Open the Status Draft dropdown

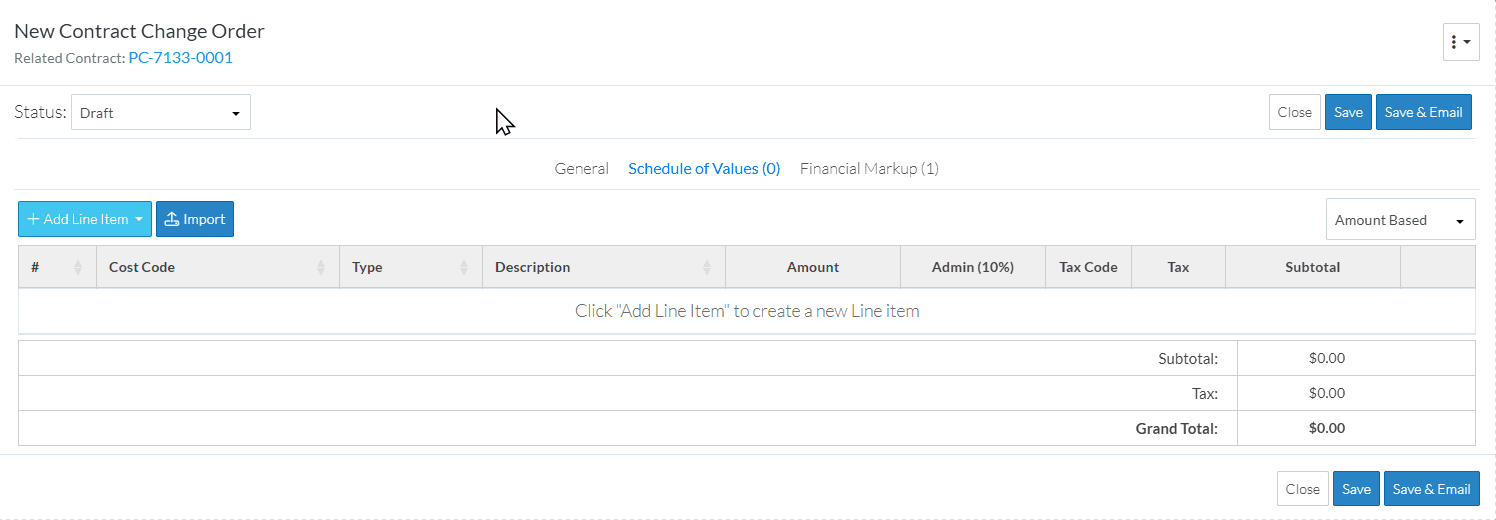161,113
